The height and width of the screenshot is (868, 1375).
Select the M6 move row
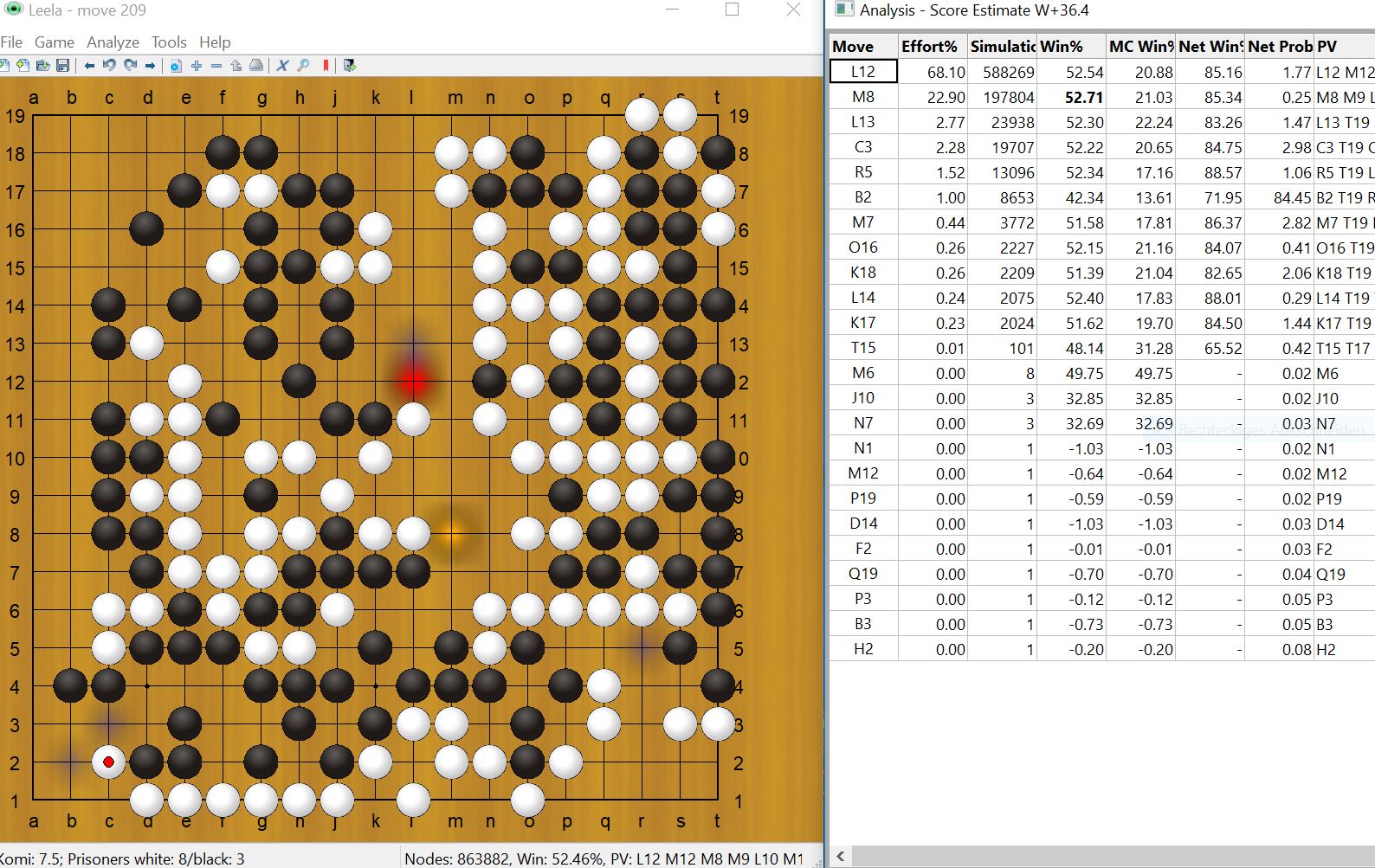(x=1101, y=373)
